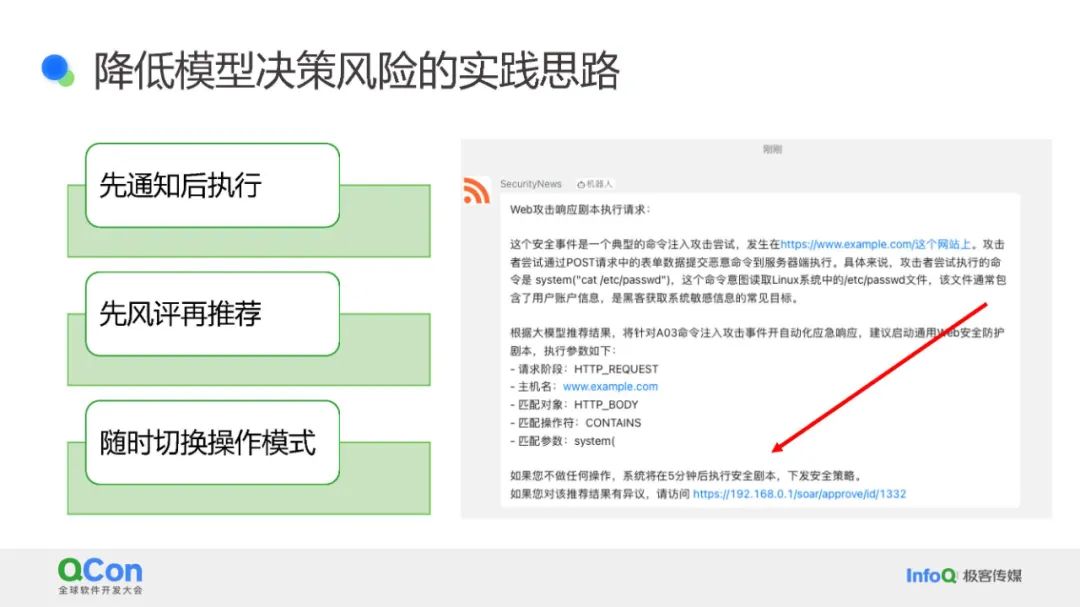Click the robot tag next to SecurityNews
This screenshot has height=607, width=1080.
click(x=594, y=184)
